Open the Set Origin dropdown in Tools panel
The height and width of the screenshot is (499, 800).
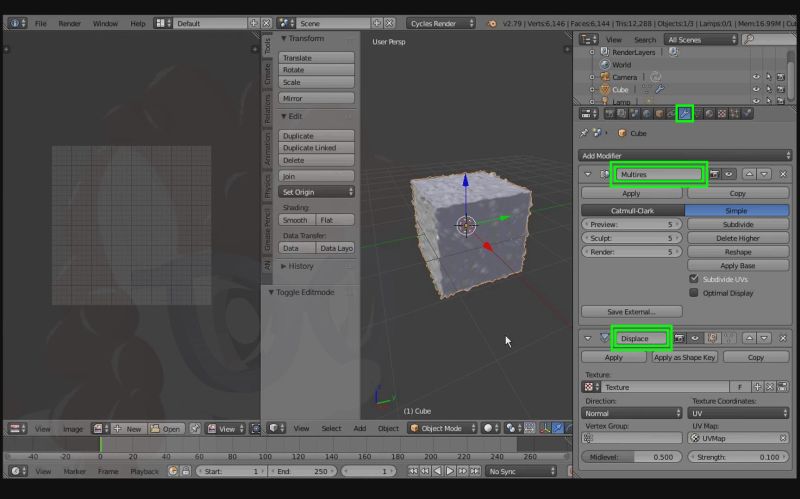click(316, 192)
